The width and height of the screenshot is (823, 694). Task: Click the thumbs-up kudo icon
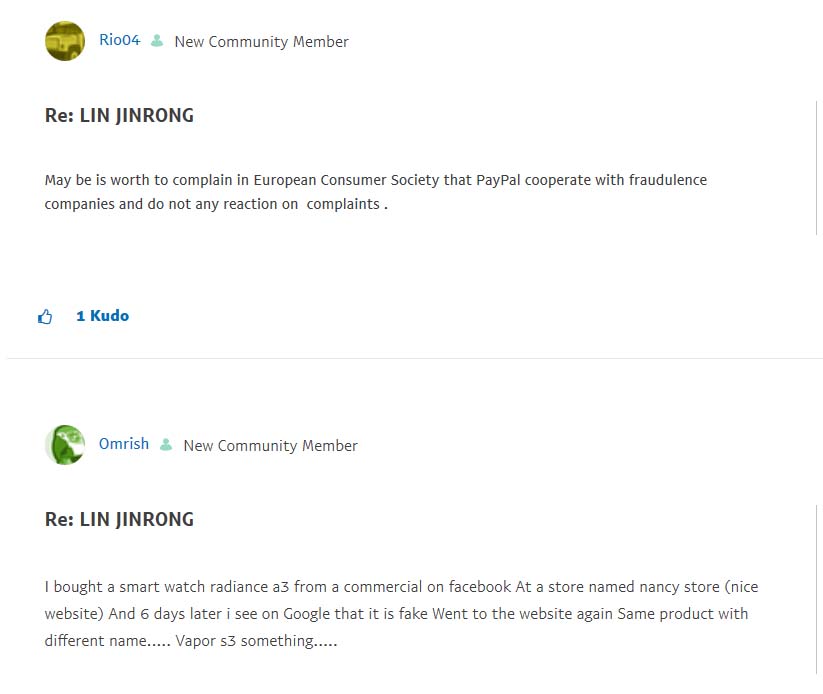coord(45,317)
